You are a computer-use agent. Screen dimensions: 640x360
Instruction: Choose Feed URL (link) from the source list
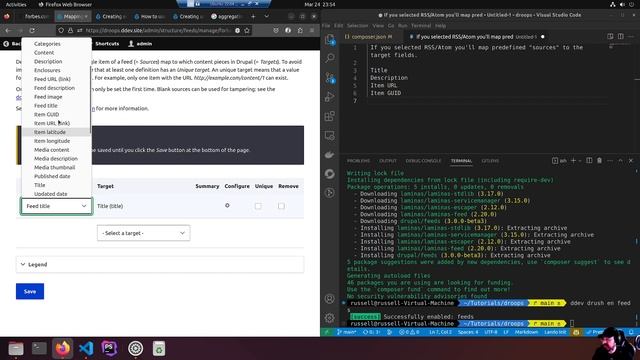[52, 79]
